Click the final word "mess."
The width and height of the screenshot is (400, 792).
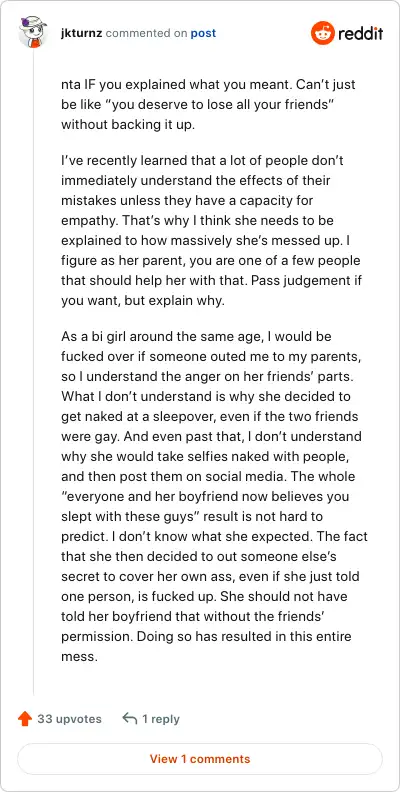tap(78, 657)
